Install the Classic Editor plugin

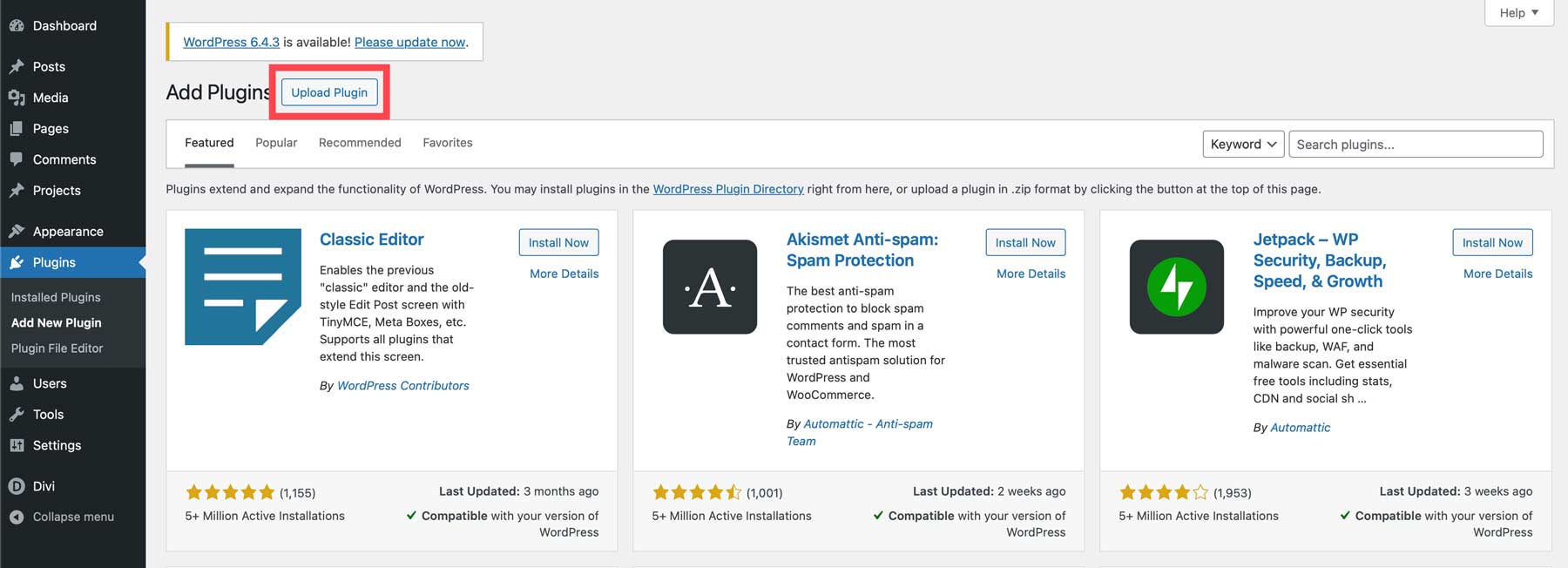coord(558,242)
